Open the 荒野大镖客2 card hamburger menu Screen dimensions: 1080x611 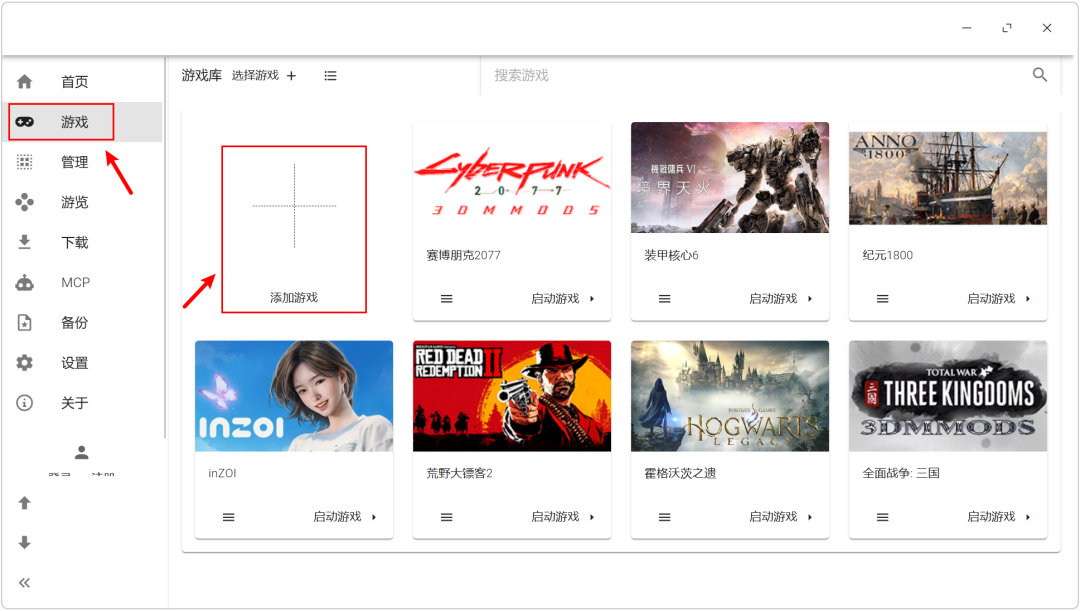(x=447, y=517)
